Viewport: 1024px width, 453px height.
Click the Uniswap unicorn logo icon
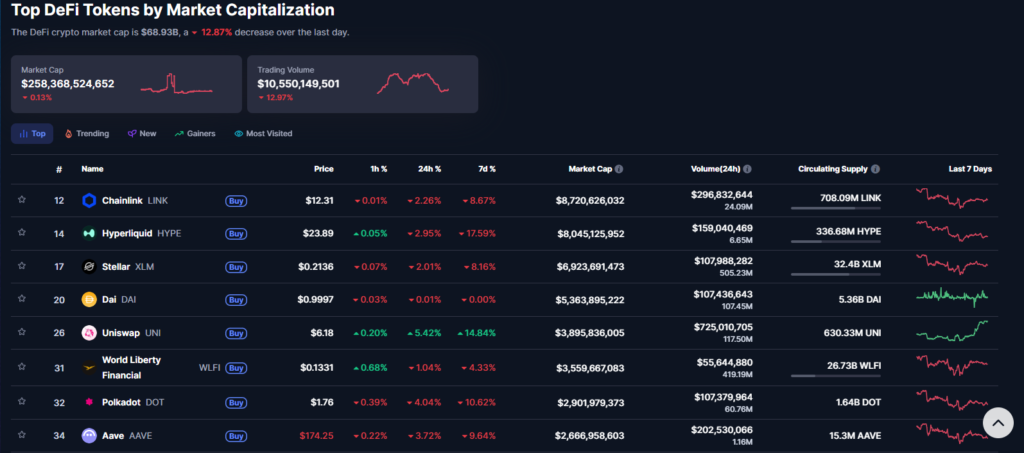click(x=88, y=332)
